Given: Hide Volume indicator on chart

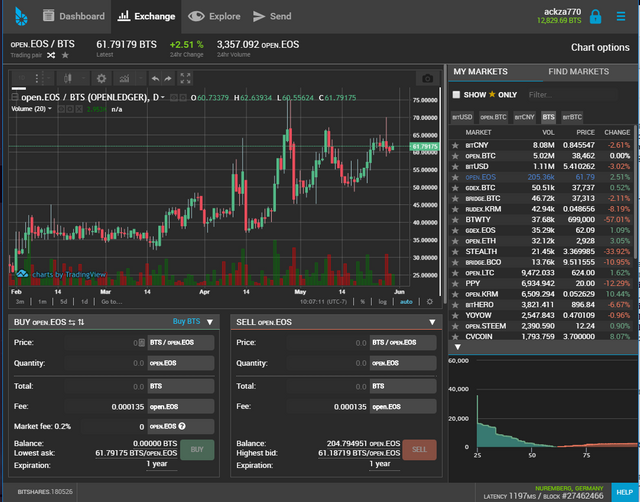Looking at the screenshot, I should (61, 109).
